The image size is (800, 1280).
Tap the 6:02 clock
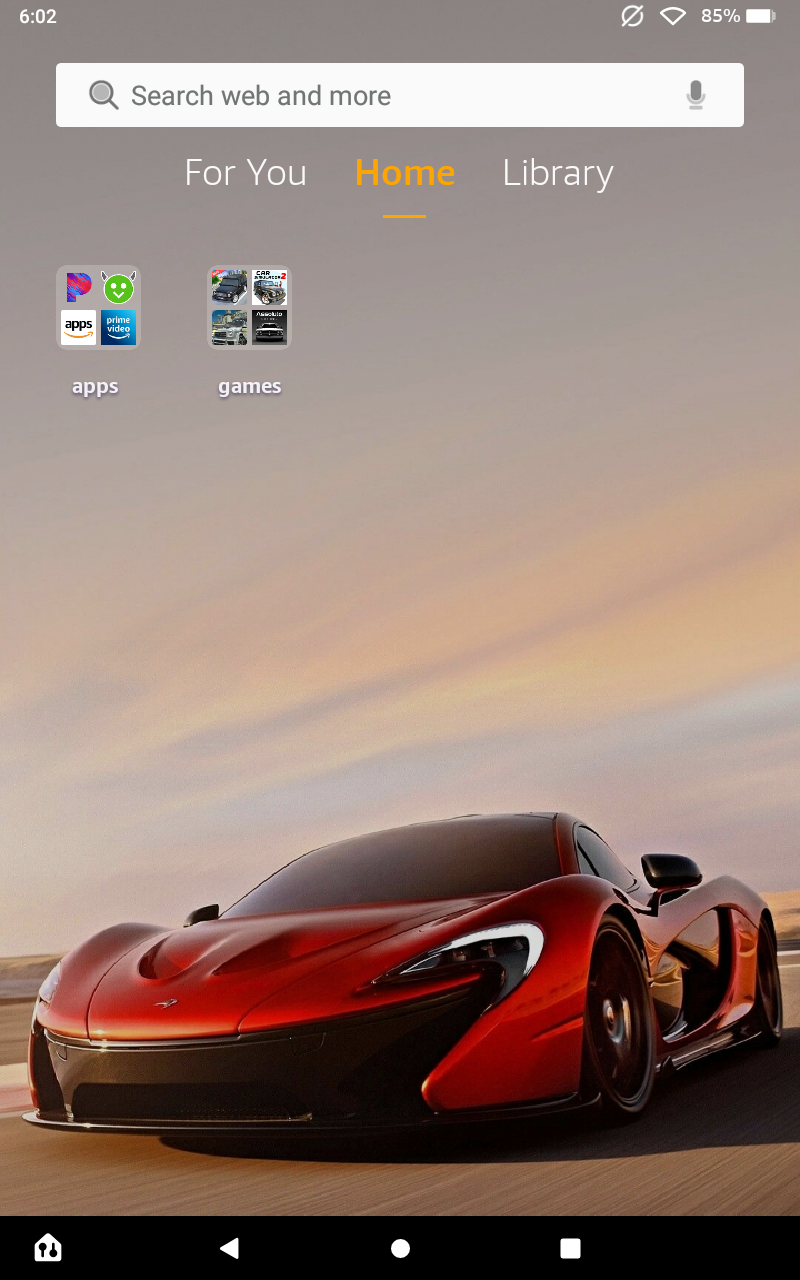[38, 17]
